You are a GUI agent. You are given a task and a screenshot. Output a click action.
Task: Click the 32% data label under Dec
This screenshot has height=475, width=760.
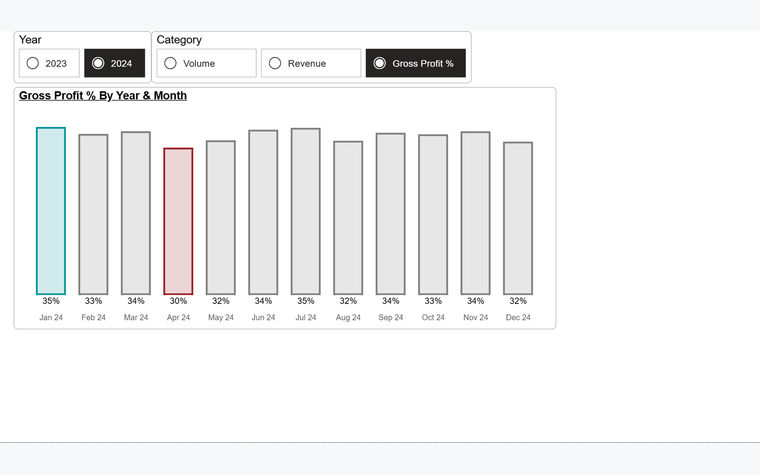click(518, 301)
